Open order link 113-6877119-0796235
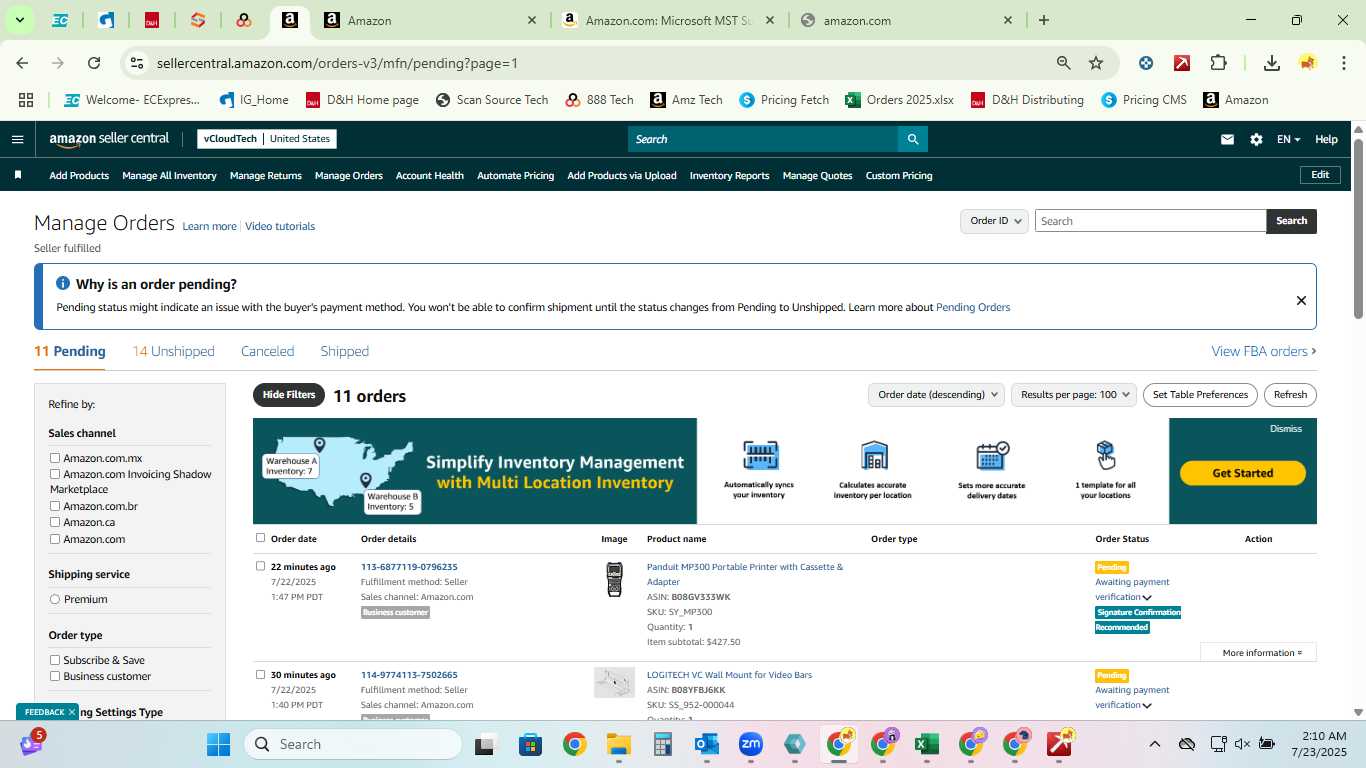1366x768 pixels. coord(409,567)
